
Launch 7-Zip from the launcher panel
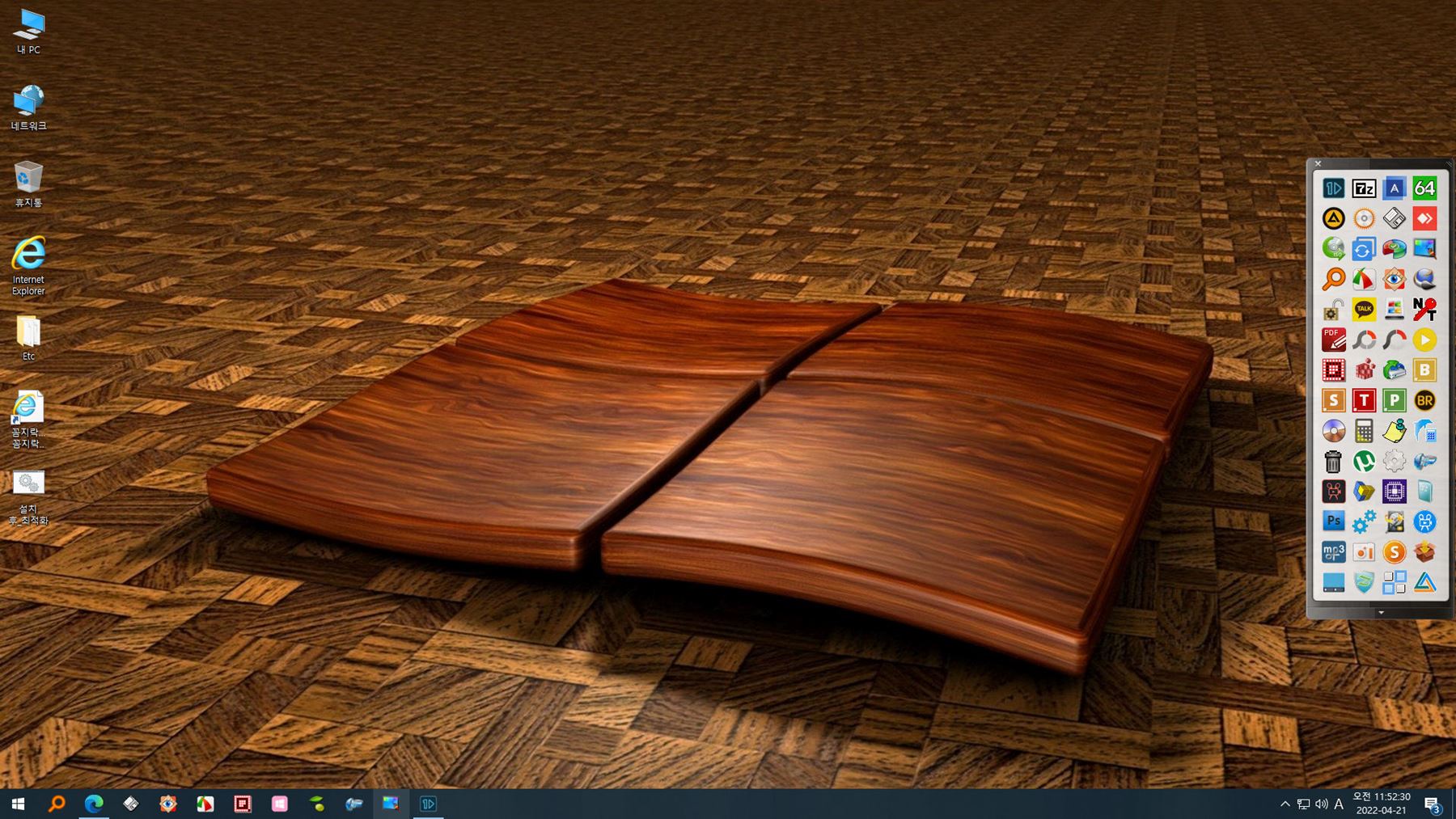click(1364, 188)
